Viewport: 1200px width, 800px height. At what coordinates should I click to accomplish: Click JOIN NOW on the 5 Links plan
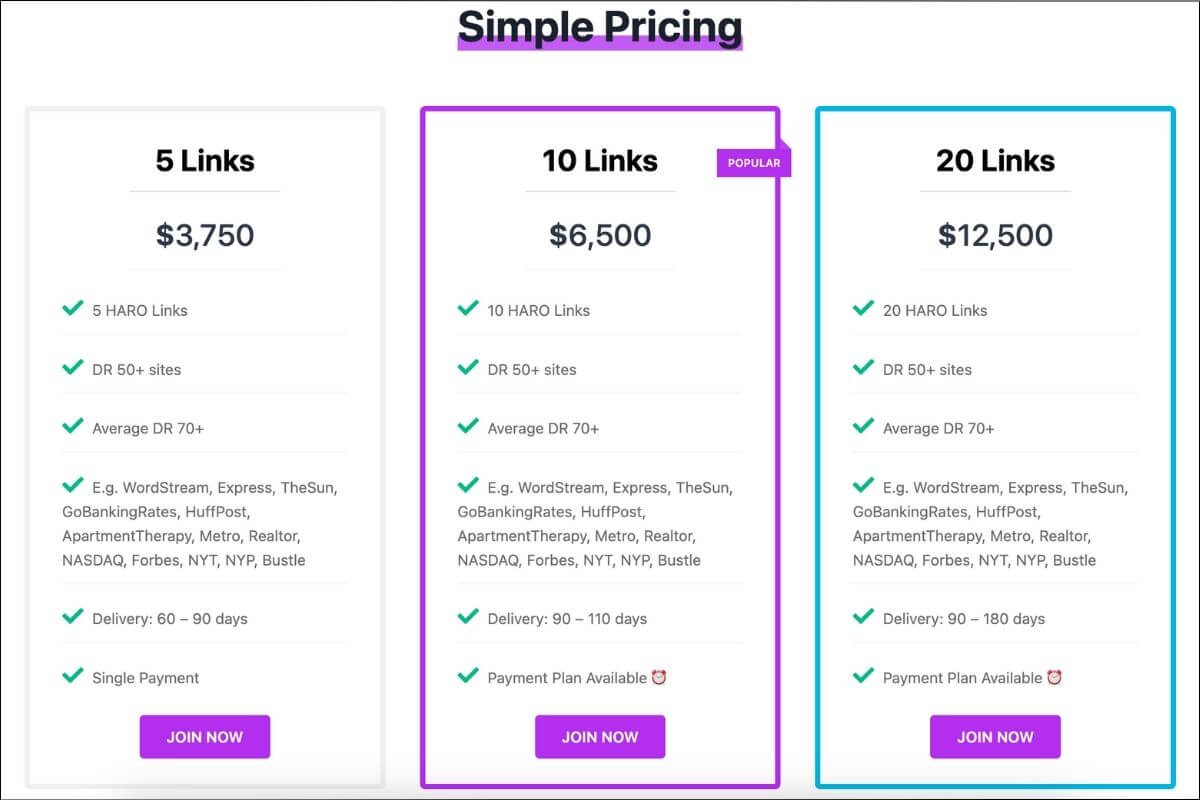tap(204, 737)
